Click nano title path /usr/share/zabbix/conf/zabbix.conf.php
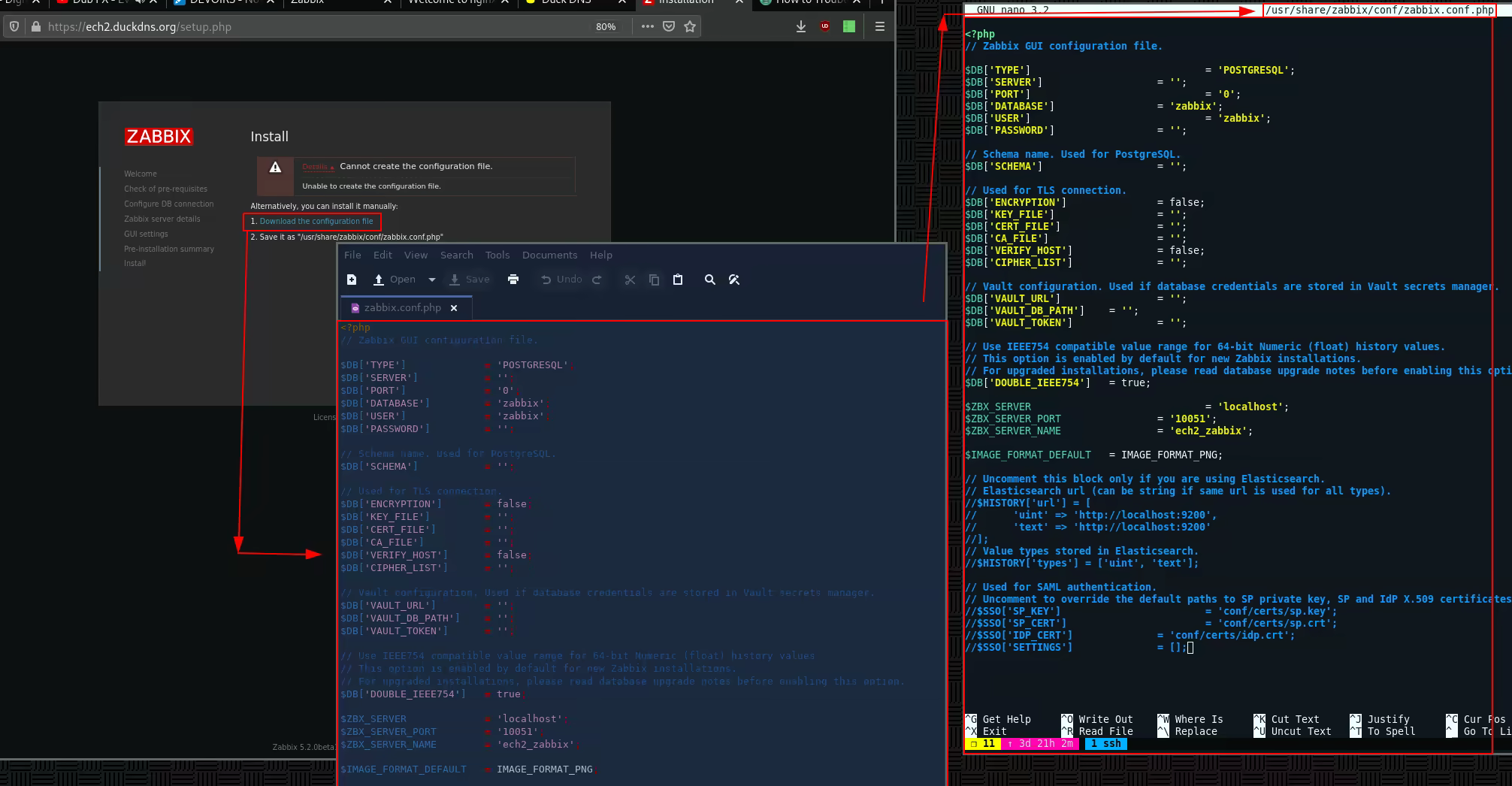 (1379, 10)
